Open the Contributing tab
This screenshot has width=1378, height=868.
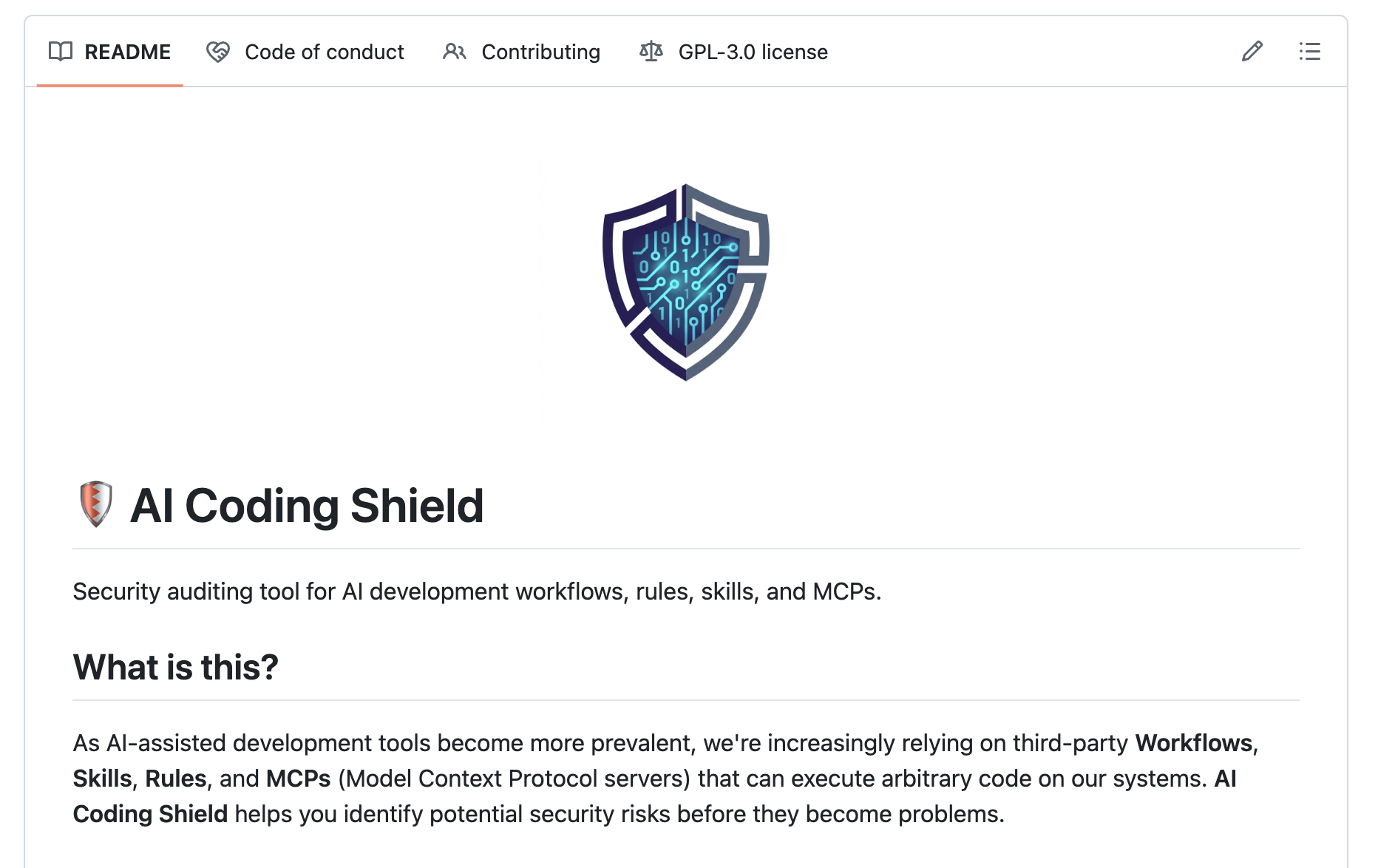pyautogui.click(x=540, y=52)
